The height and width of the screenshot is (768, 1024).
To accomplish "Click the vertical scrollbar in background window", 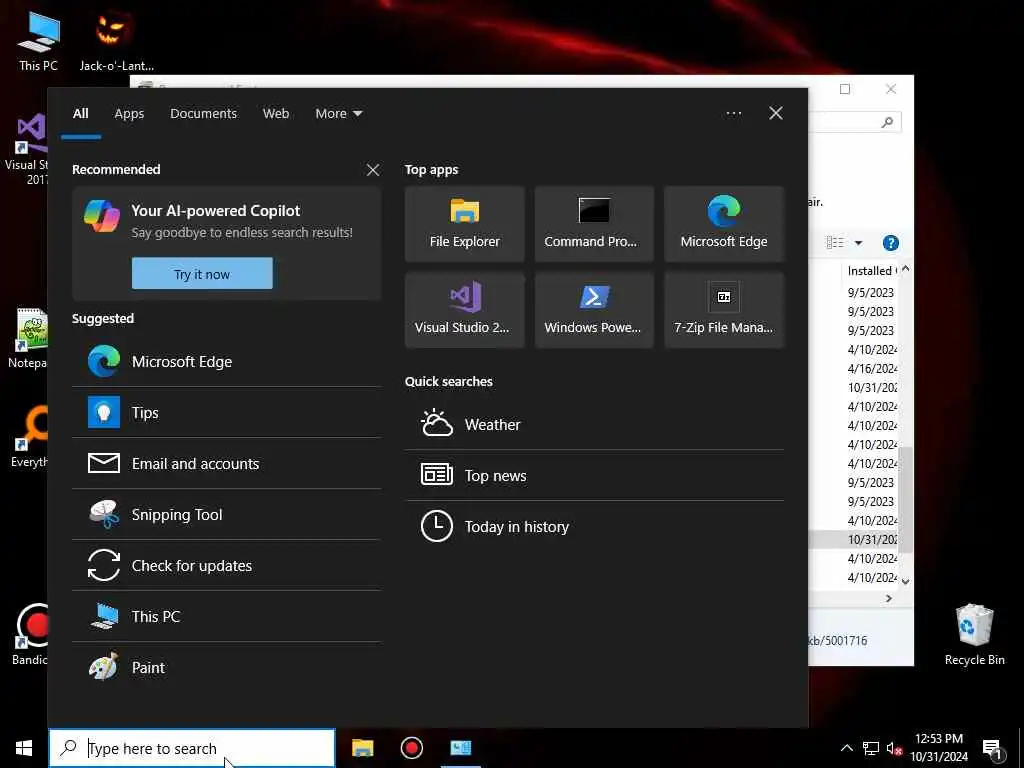I will coord(905,500).
